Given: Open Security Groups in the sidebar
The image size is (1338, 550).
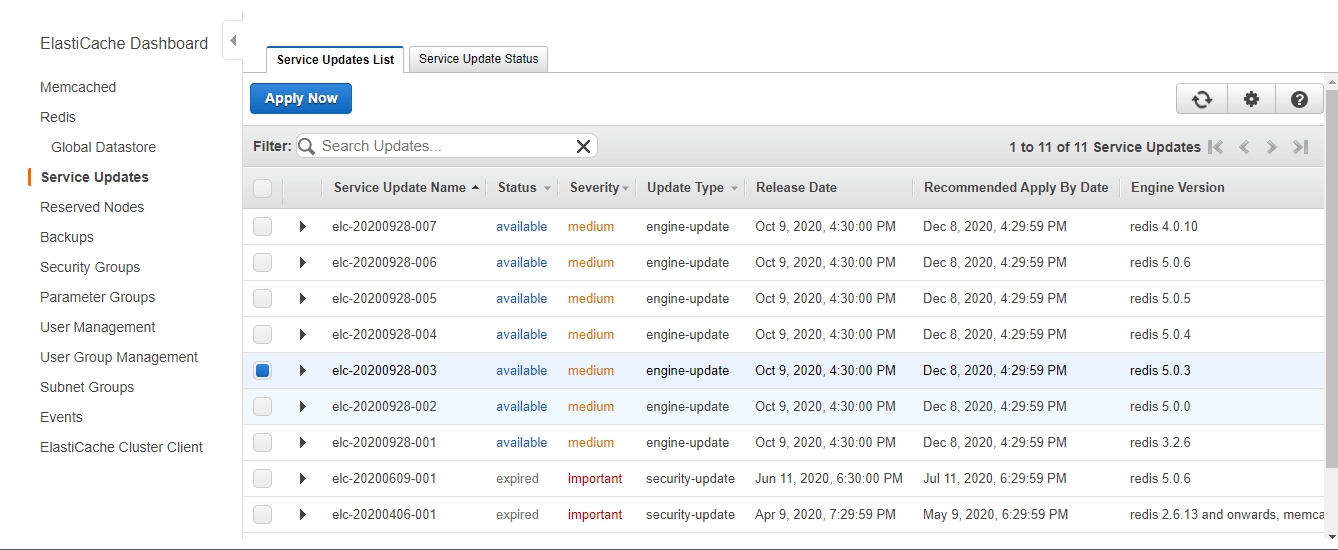Looking at the screenshot, I should pos(90,267).
